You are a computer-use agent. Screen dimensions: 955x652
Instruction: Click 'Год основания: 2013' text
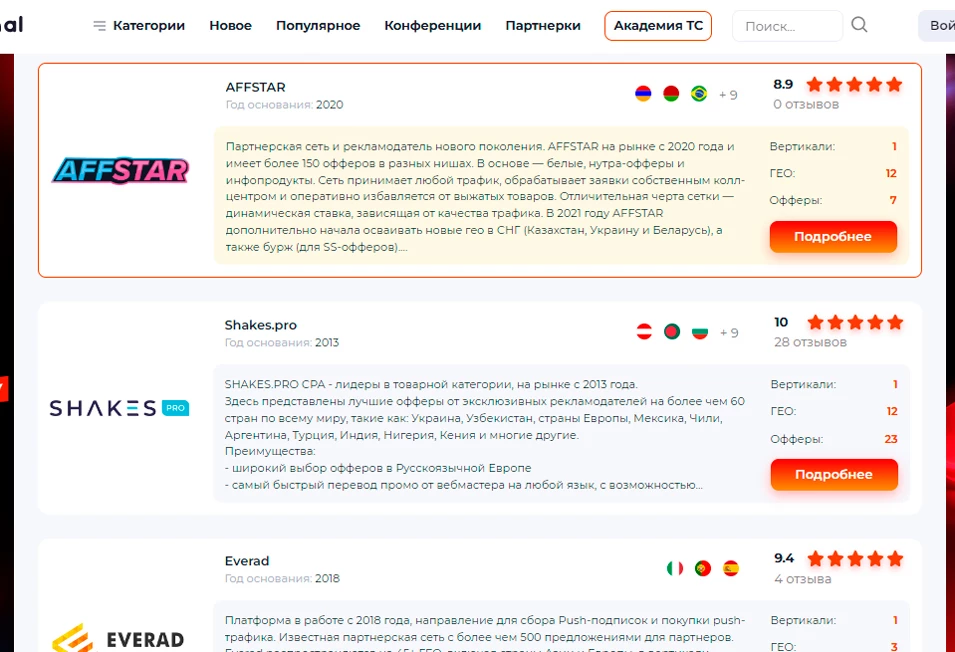pyautogui.click(x=281, y=343)
